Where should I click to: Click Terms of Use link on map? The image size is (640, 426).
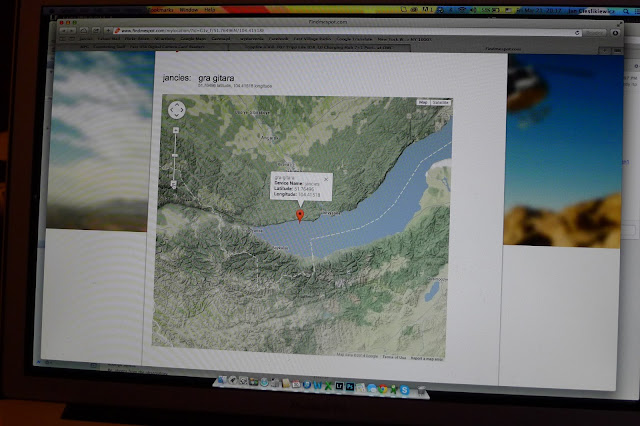tap(394, 357)
